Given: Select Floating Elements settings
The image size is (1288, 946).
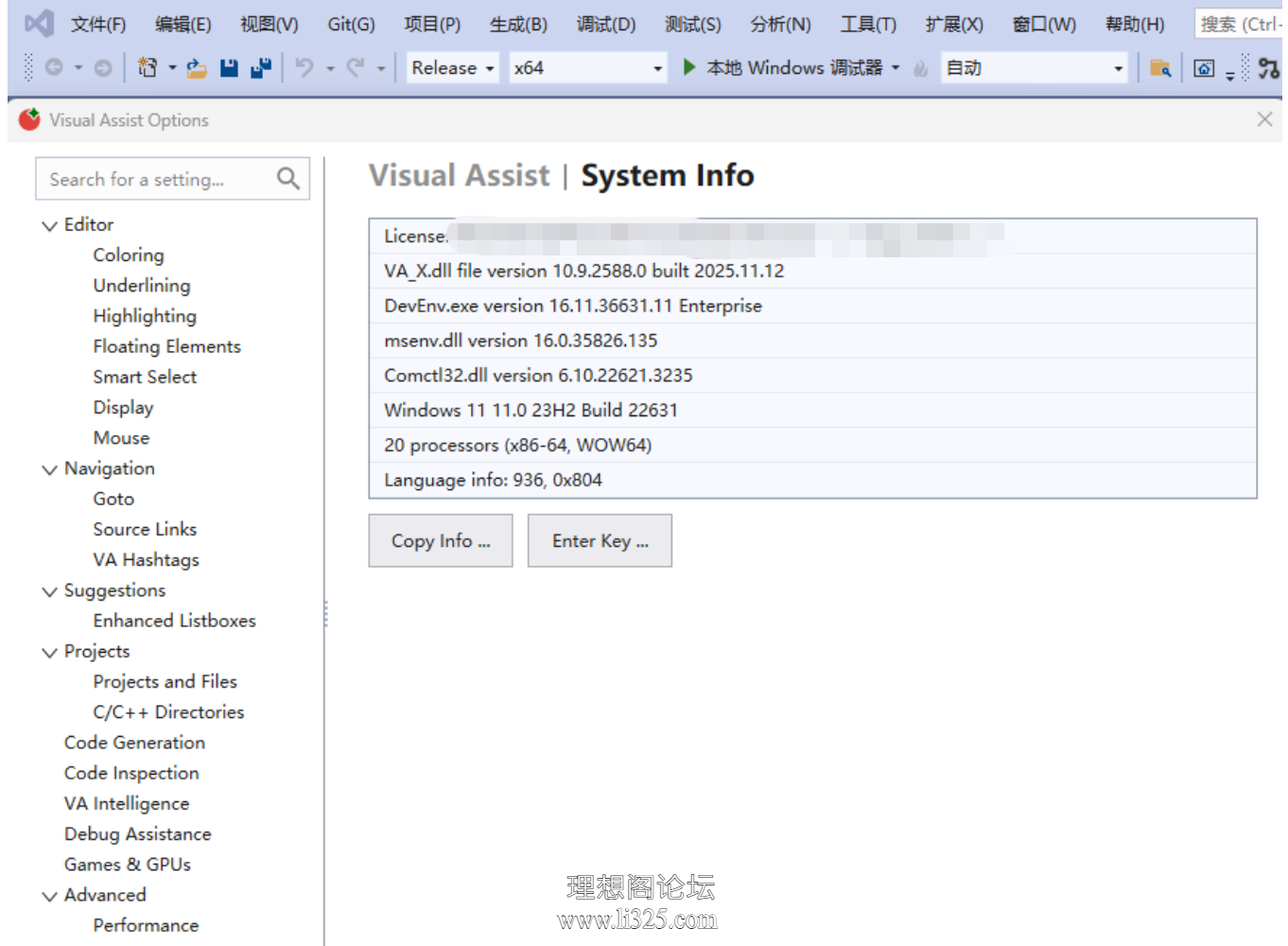Looking at the screenshot, I should 166,346.
